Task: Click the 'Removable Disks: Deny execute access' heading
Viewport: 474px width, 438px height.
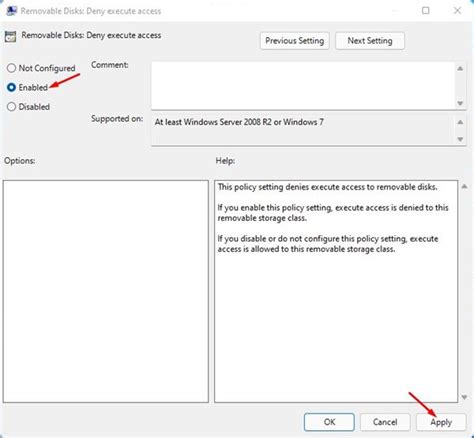Action: pyautogui.click(x=91, y=35)
